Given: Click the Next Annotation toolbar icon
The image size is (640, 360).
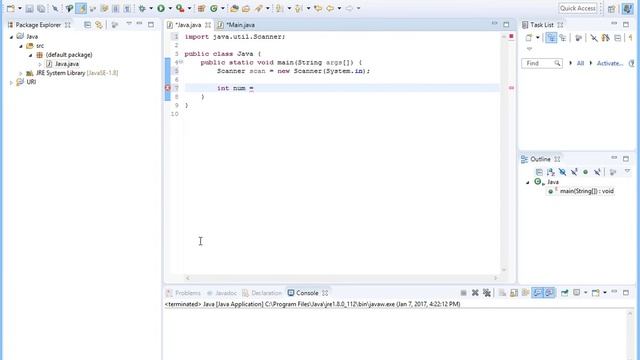Looking at the screenshot, I should (x=279, y=8).
